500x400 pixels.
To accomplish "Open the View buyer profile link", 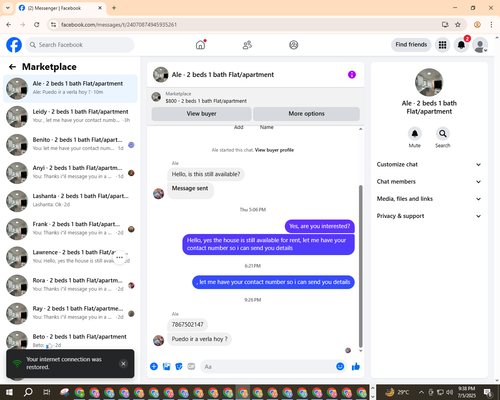I will click(x=274, y=150).
